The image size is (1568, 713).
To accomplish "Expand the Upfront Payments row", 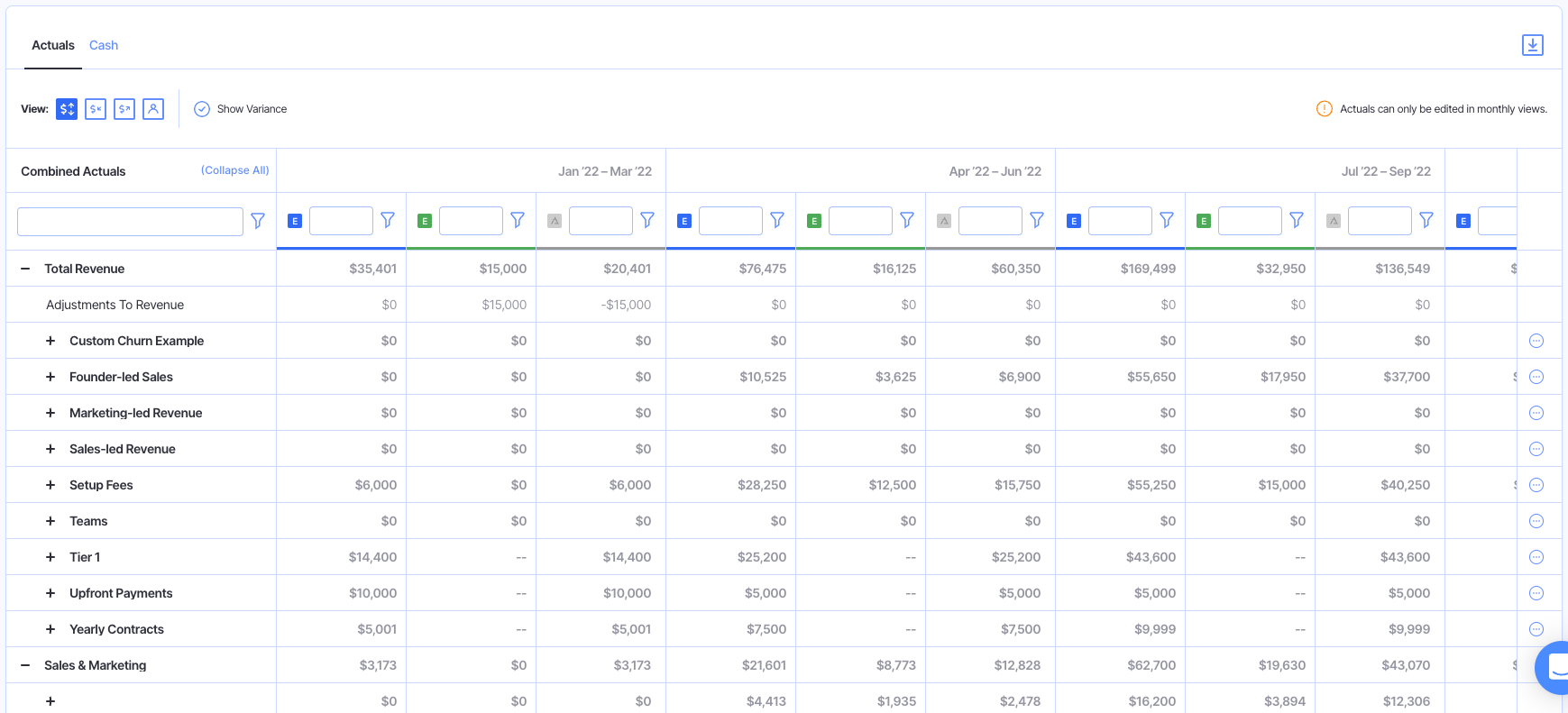I will pyautogui.click(x=50, y=593).
